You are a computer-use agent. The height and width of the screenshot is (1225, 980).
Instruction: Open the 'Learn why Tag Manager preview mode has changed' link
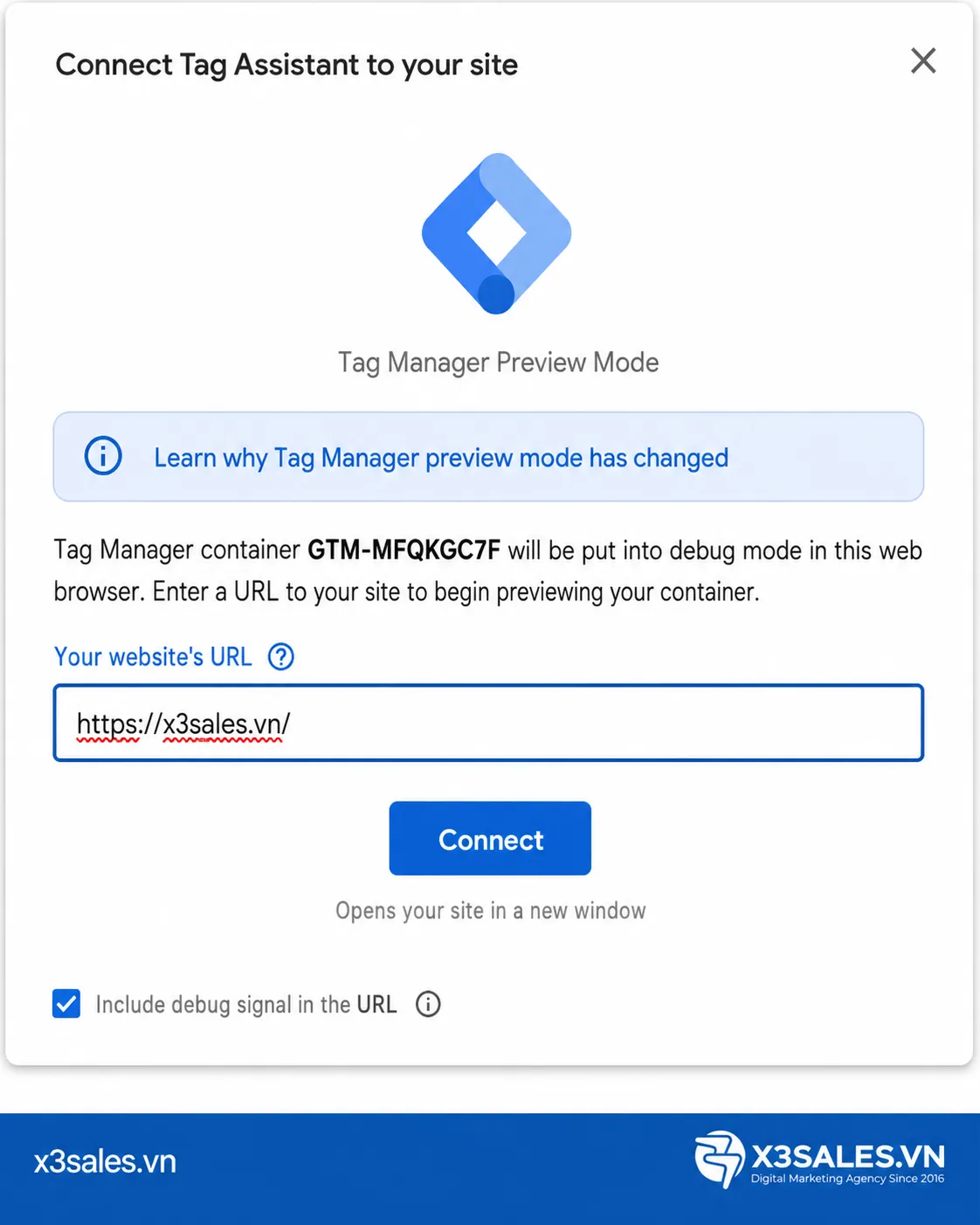tap(441, 458)
